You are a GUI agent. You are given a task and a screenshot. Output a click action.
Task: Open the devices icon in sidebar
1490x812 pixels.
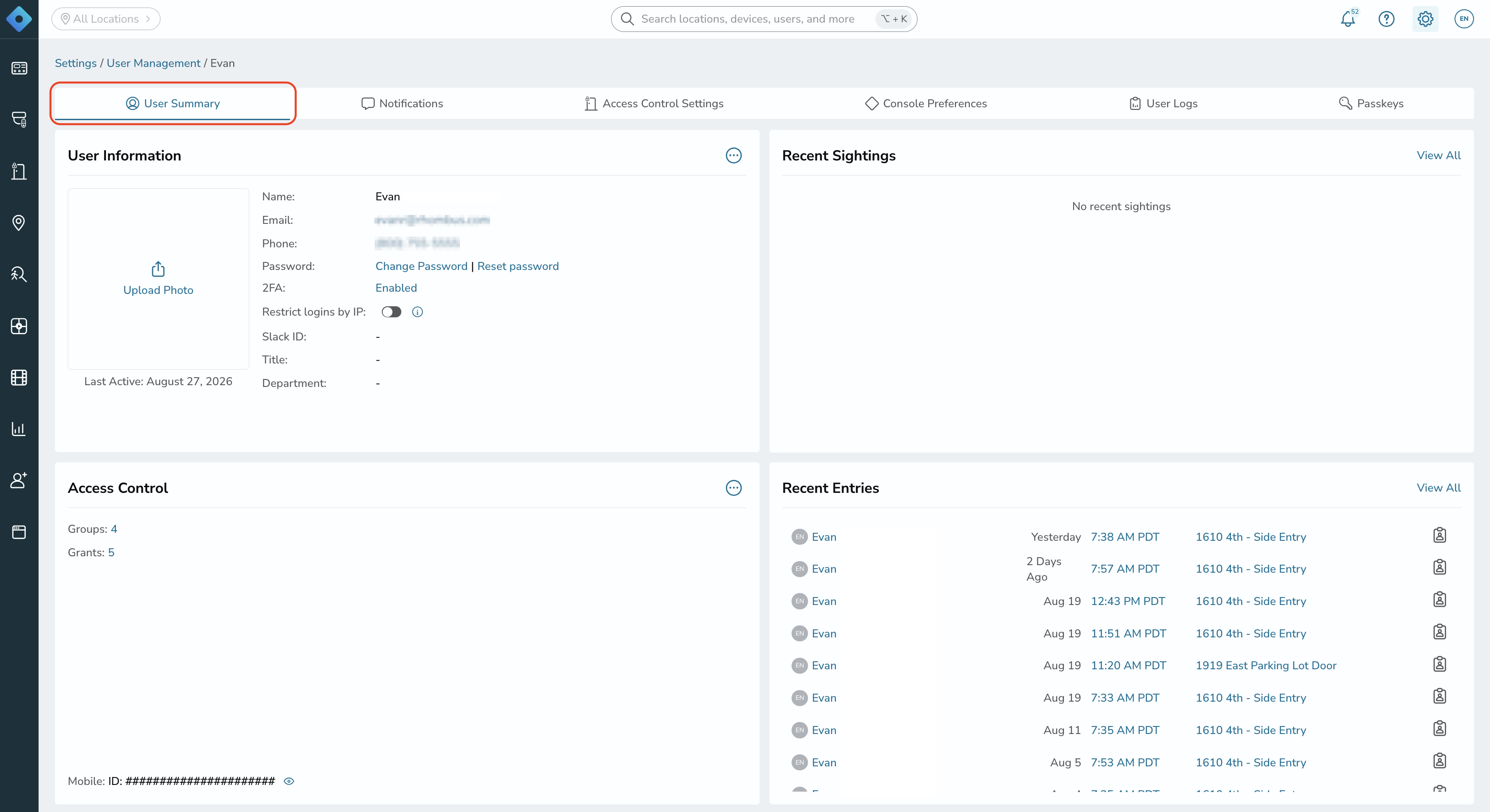[19, 120]
